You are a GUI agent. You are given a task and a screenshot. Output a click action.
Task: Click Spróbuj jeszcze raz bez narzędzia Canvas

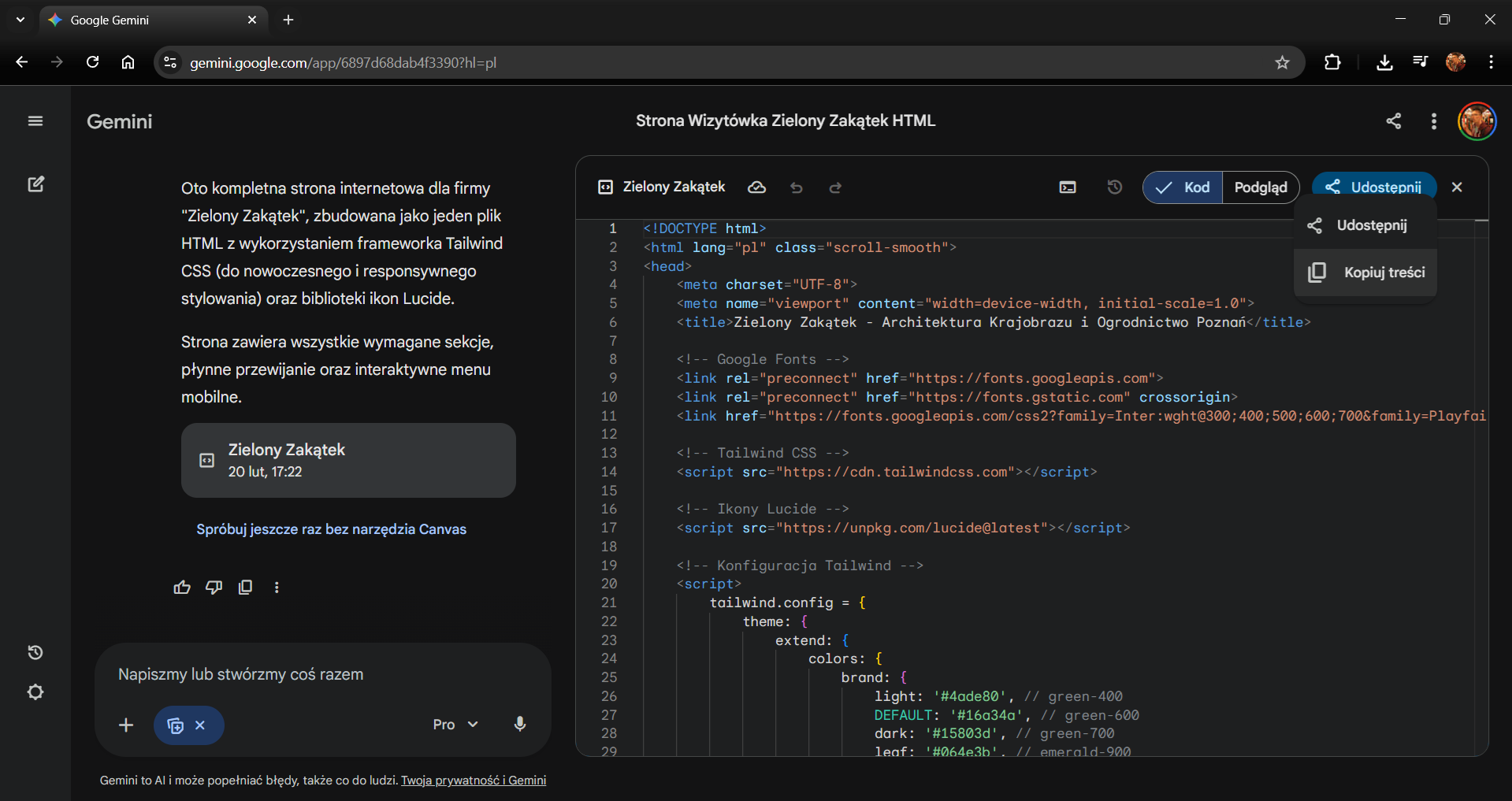[x=331, y=529]
